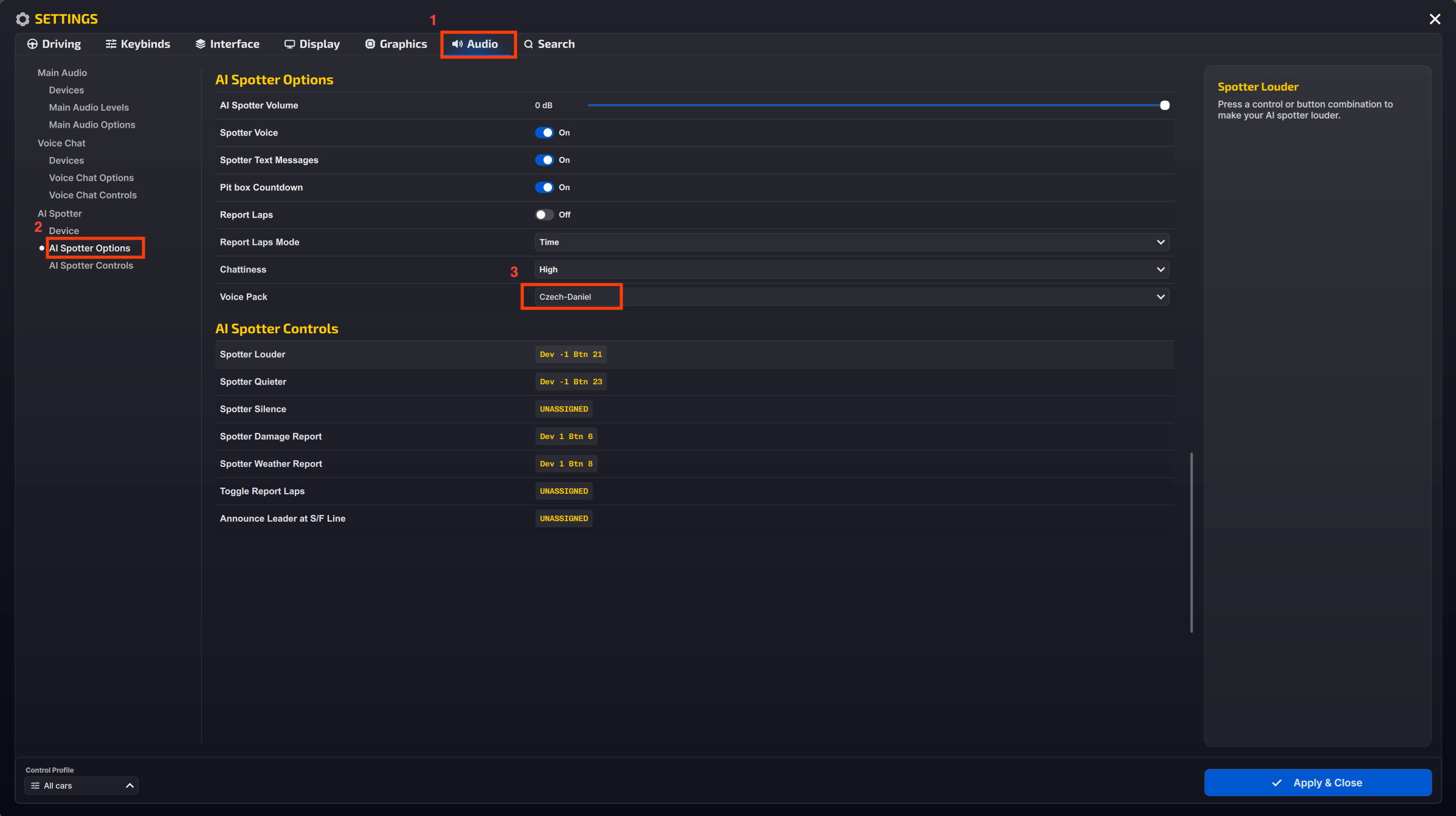Image resolution: width=1456 pixels, height=816 pixels.
Task: Disable the Spotter Voice toggle
Action: click(x=544, y=133)
